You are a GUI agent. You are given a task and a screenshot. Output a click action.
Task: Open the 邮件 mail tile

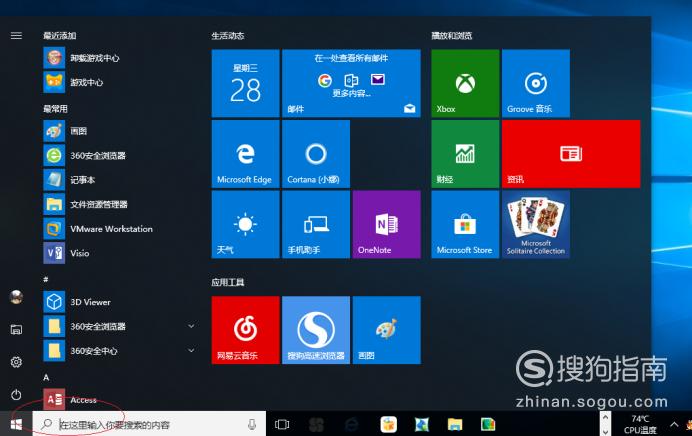point(351,83)
